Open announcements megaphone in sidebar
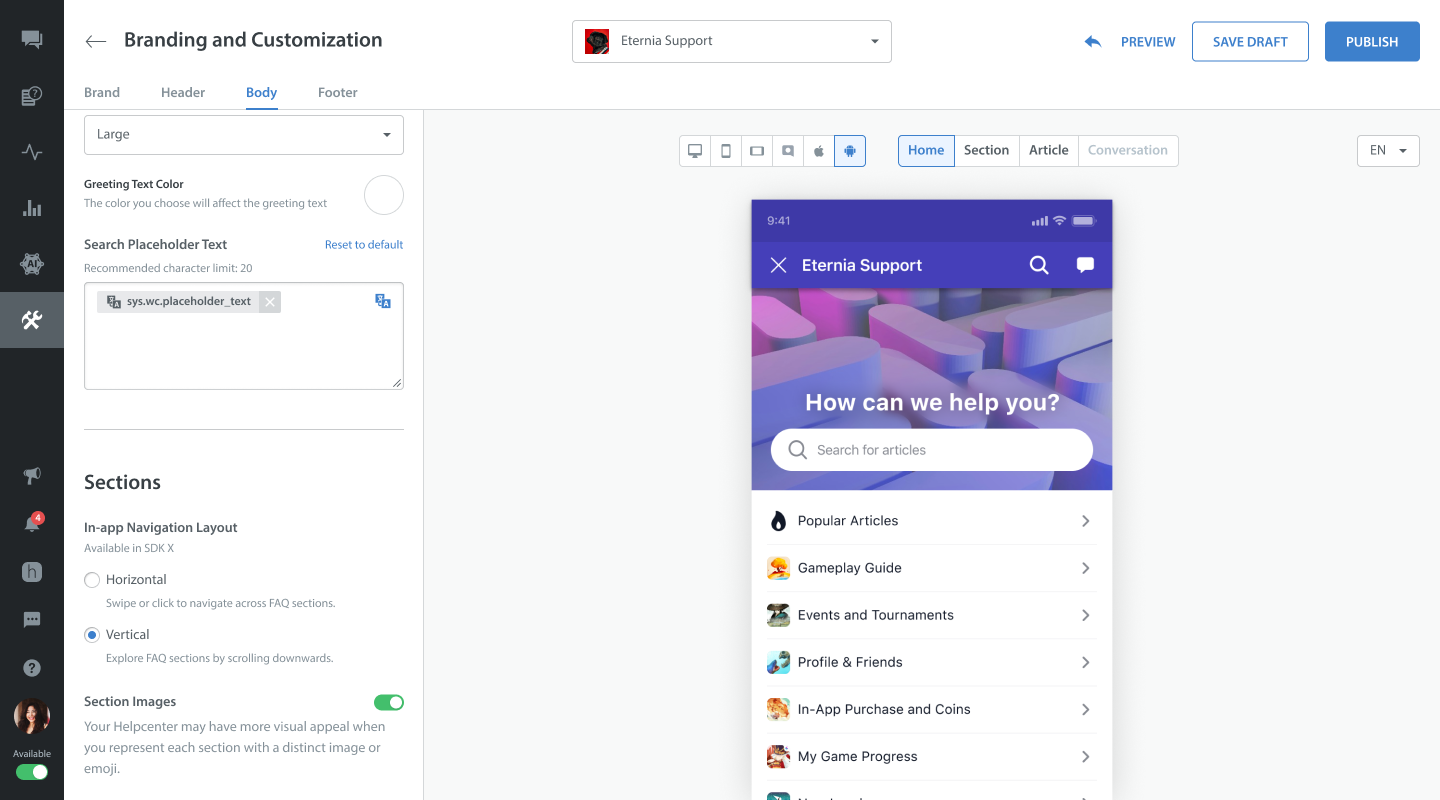 click(32, 475)
